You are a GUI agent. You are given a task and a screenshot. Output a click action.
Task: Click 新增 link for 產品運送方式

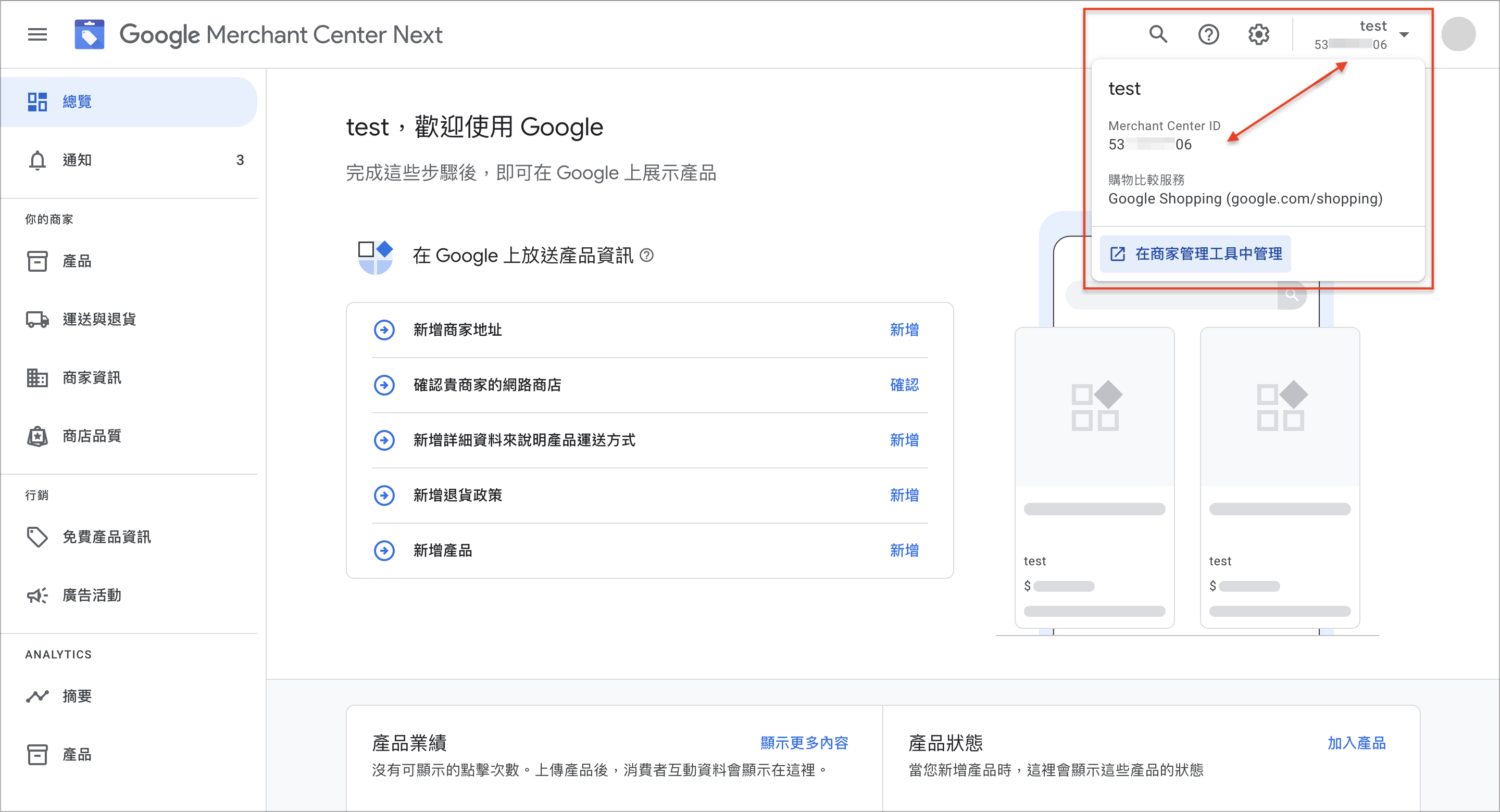(904, 440)
